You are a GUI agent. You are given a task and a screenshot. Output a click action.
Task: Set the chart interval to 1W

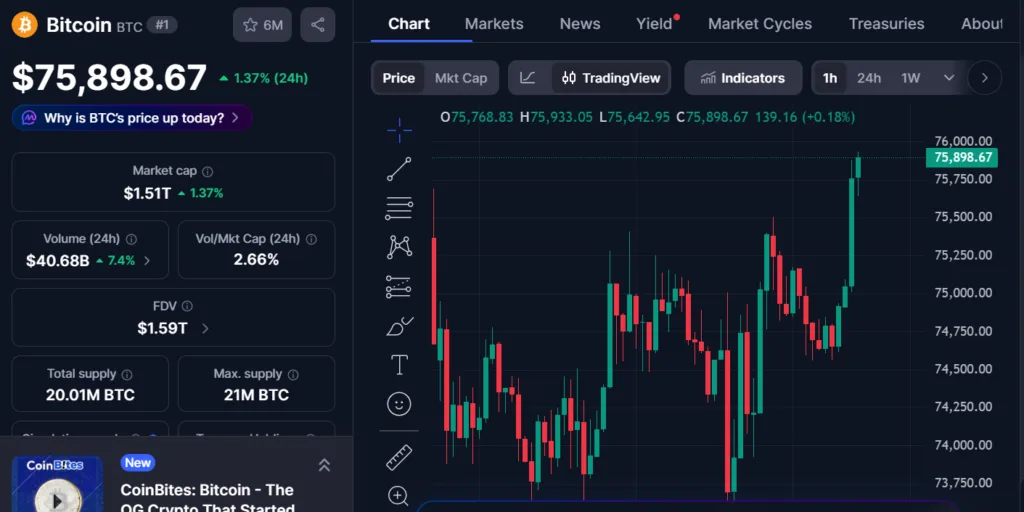coord(910,78)
